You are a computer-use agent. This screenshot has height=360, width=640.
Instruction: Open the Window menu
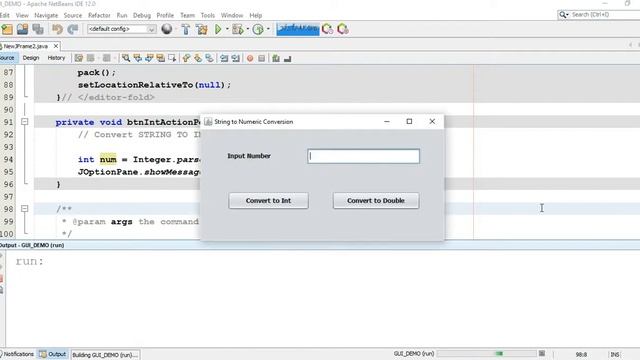tap(232, 15)
